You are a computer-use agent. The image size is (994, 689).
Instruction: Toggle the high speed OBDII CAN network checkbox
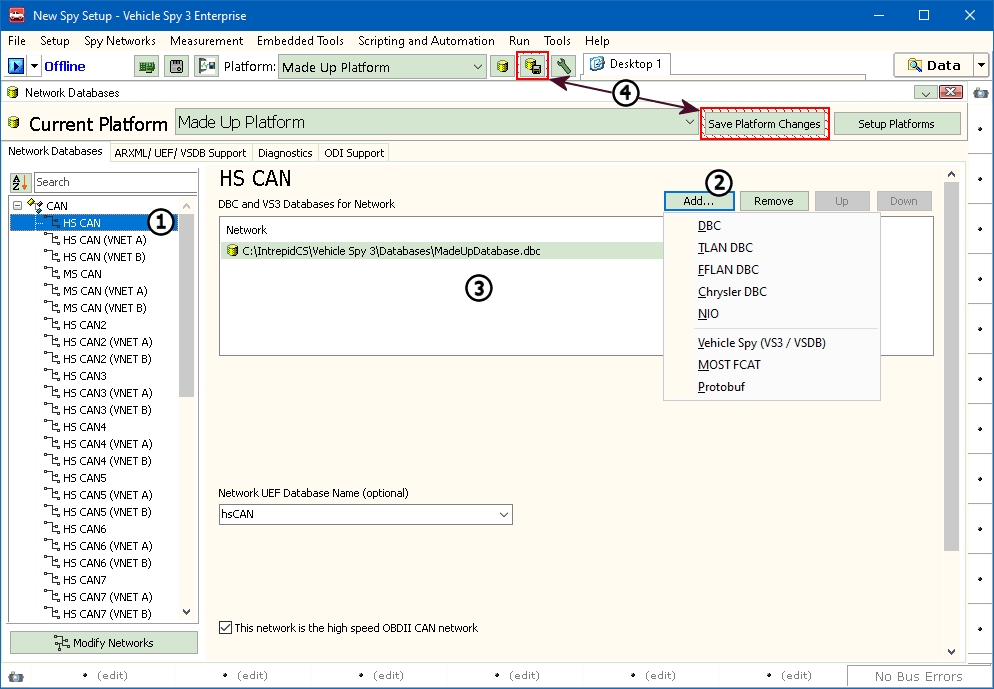pyautogui.click(x=225, y=628)
